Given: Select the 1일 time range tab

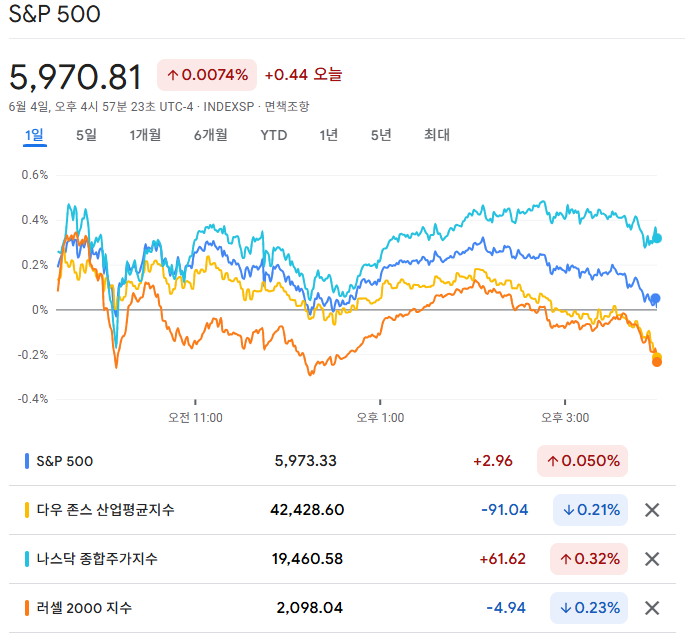Looking at the screenshot, I should pos(35,135).
